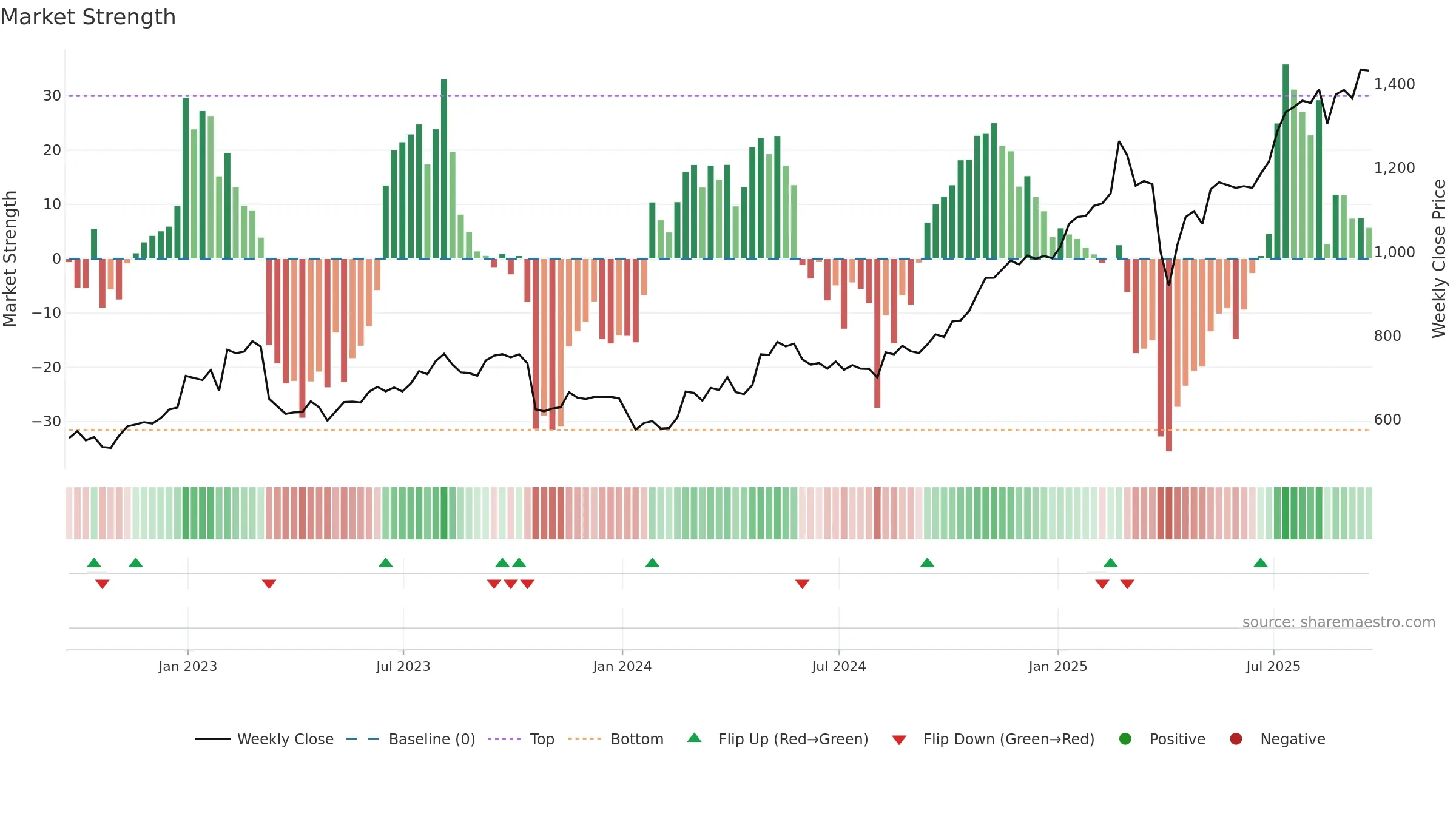Click the Jan 2025 x-axis label
The height and width of the screenshot is (819, 1456).
pos(1058,666)
